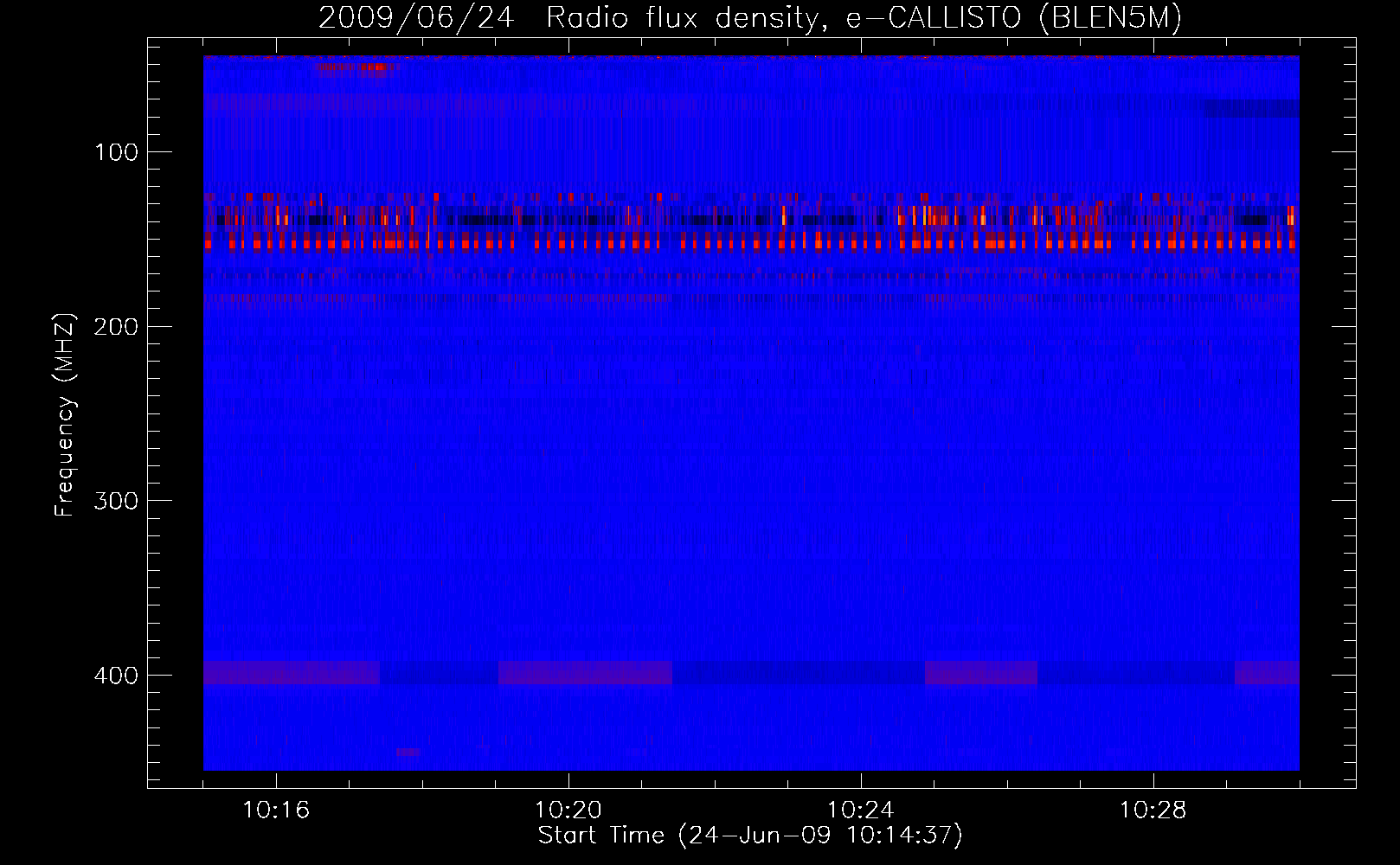Click the 10:24 time tick label
The width and height of the screenshot is (1400, 865).
click(861, 811)
